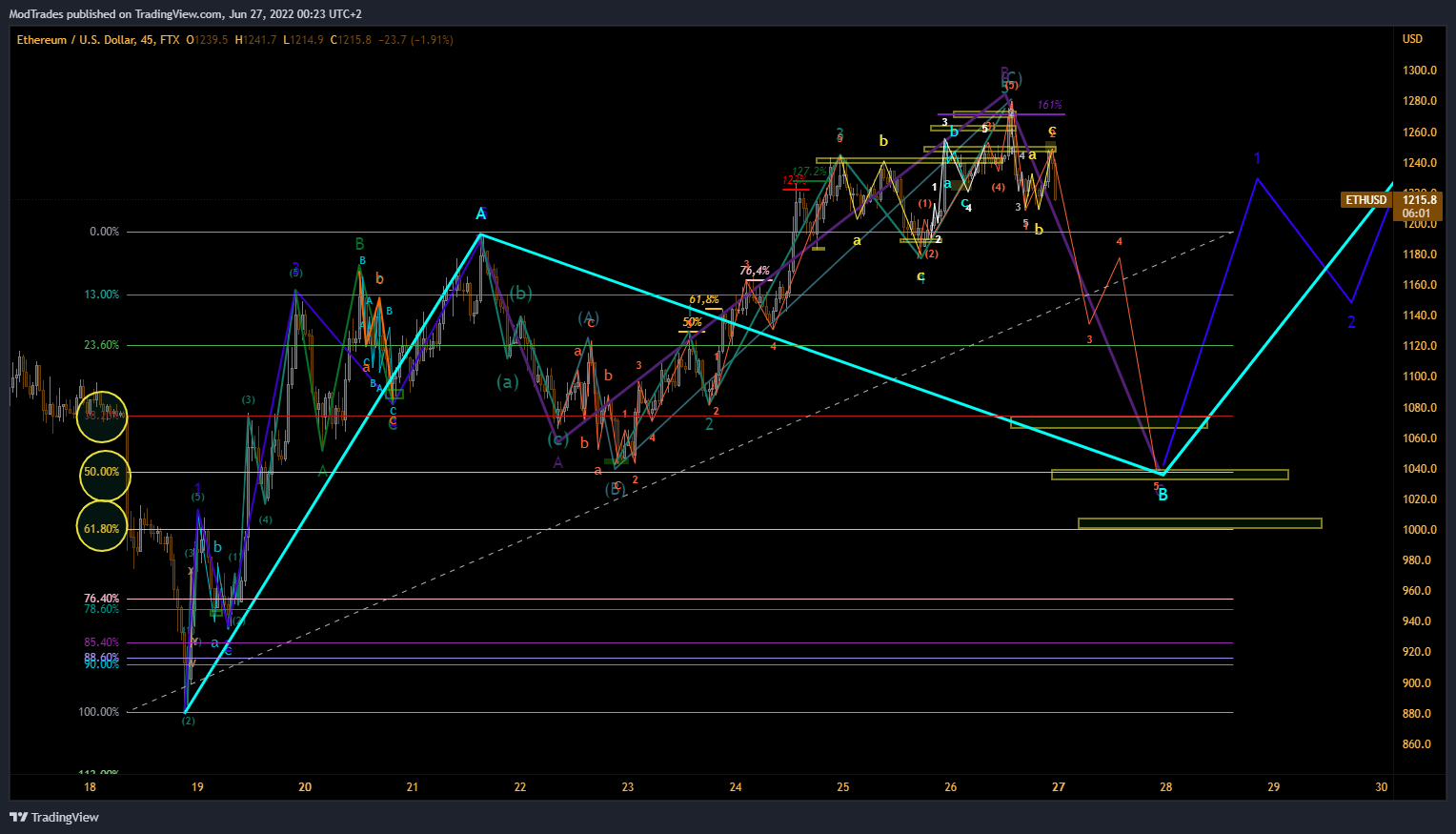Click the ETHUSD symbol tag on price axis
The height and width of the screenshot is (834, 1456).
1365,200
